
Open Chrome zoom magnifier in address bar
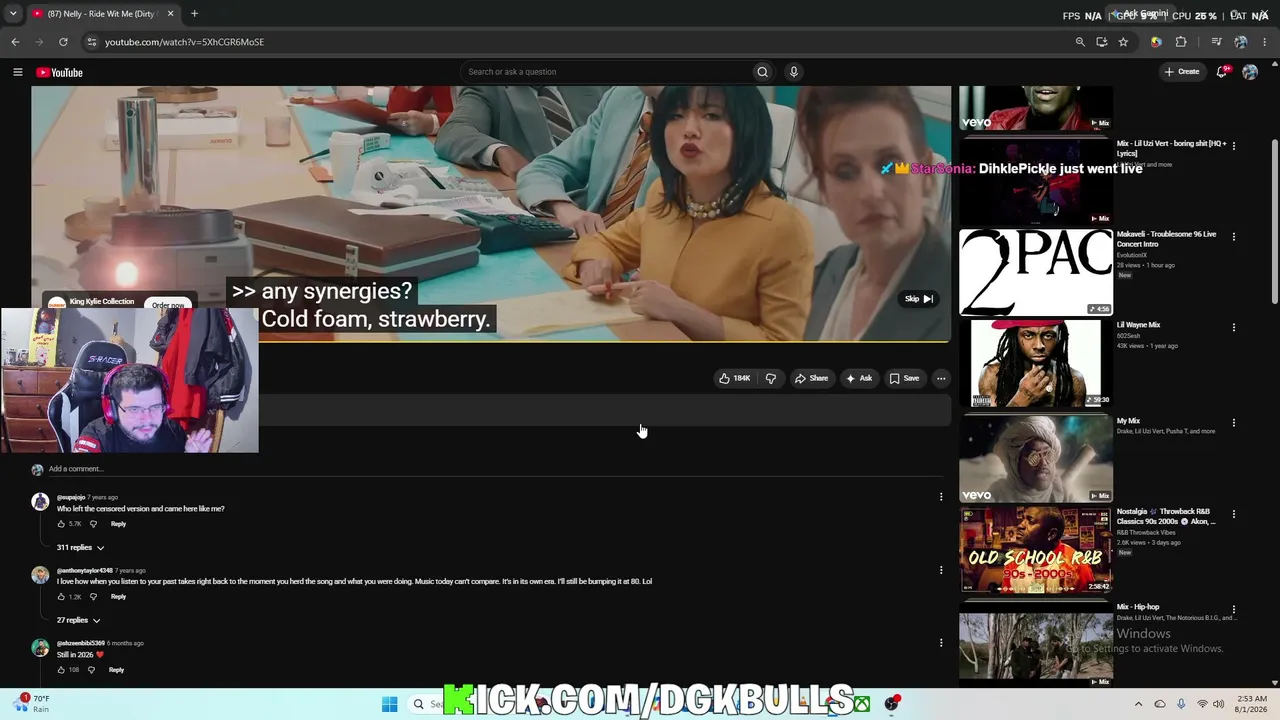click(x=1080, y=42)
